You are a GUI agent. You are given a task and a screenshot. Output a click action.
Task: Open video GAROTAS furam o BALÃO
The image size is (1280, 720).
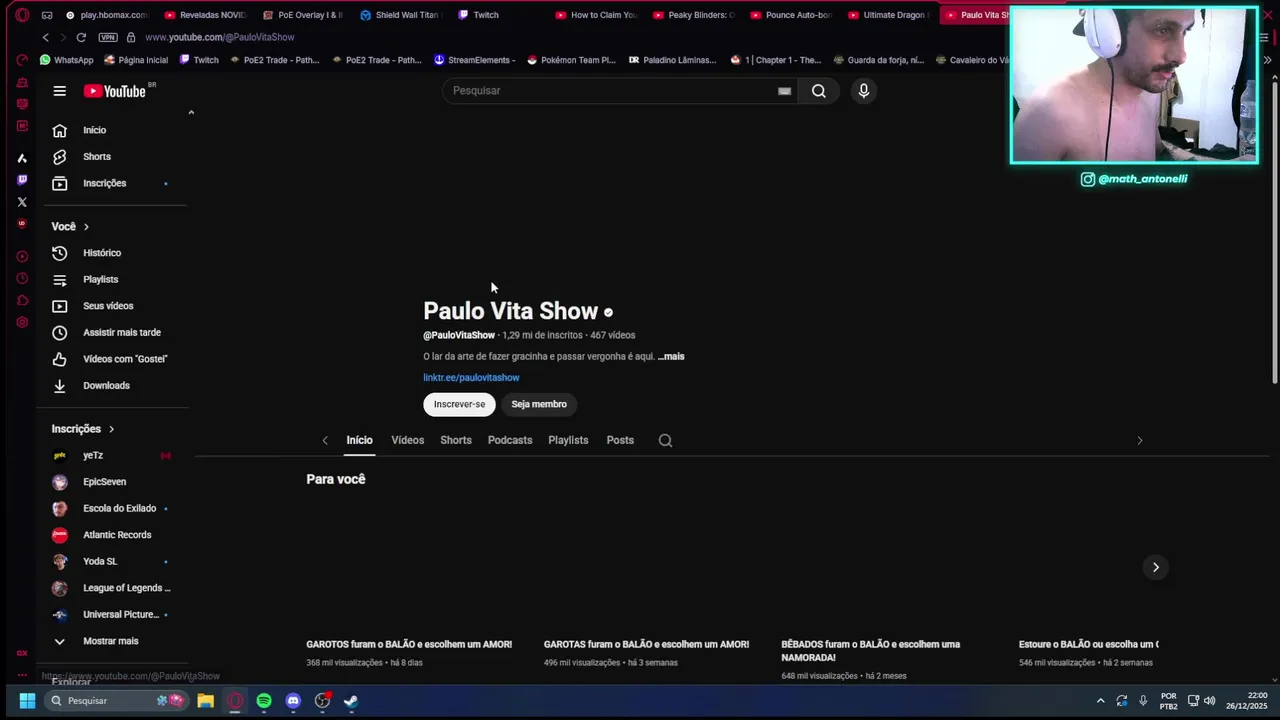point(646,645)
